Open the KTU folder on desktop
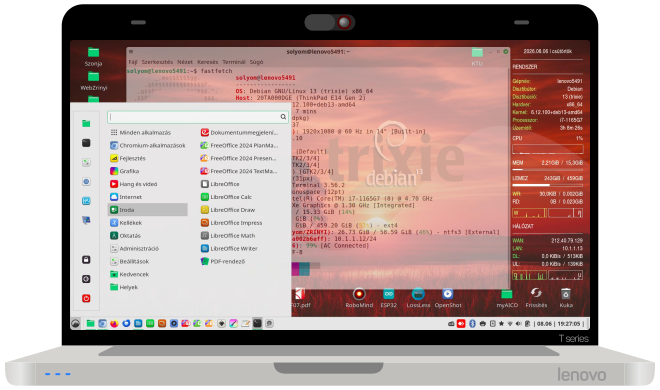 coord(477,57)
